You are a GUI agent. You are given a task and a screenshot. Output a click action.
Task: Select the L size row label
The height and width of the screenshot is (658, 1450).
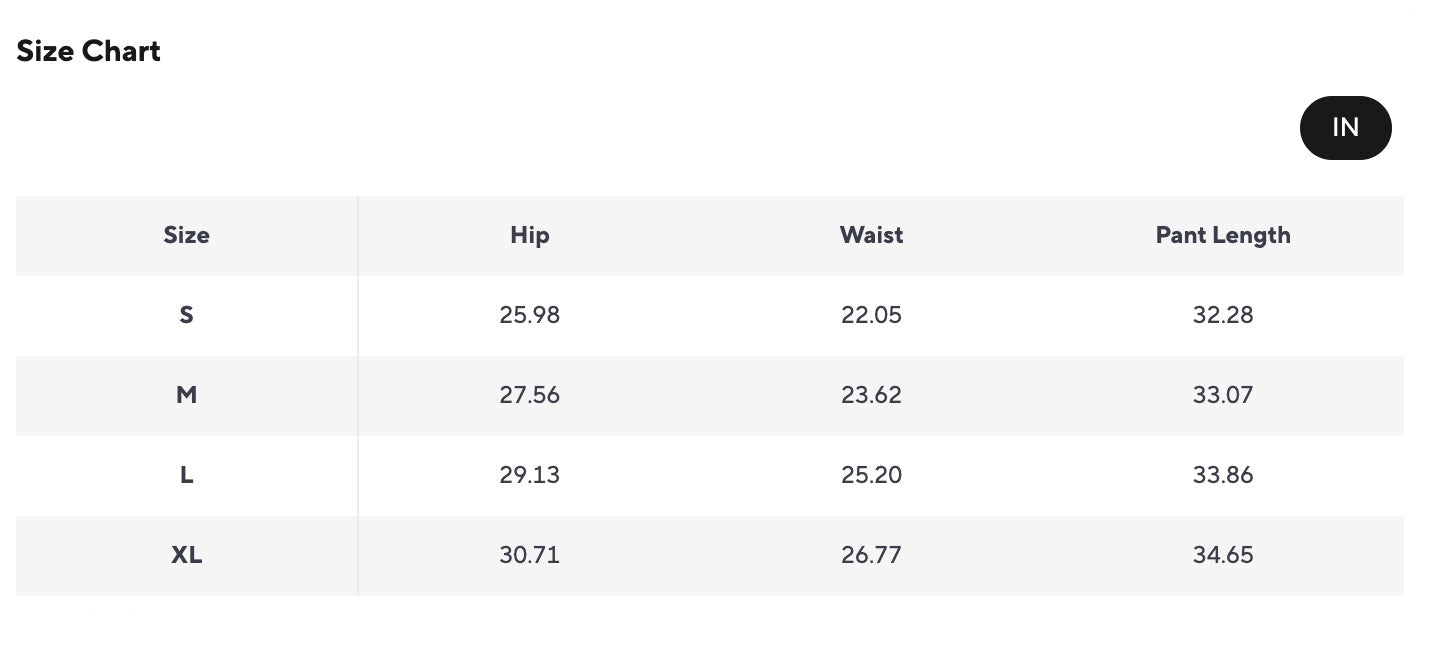[186, 475]
